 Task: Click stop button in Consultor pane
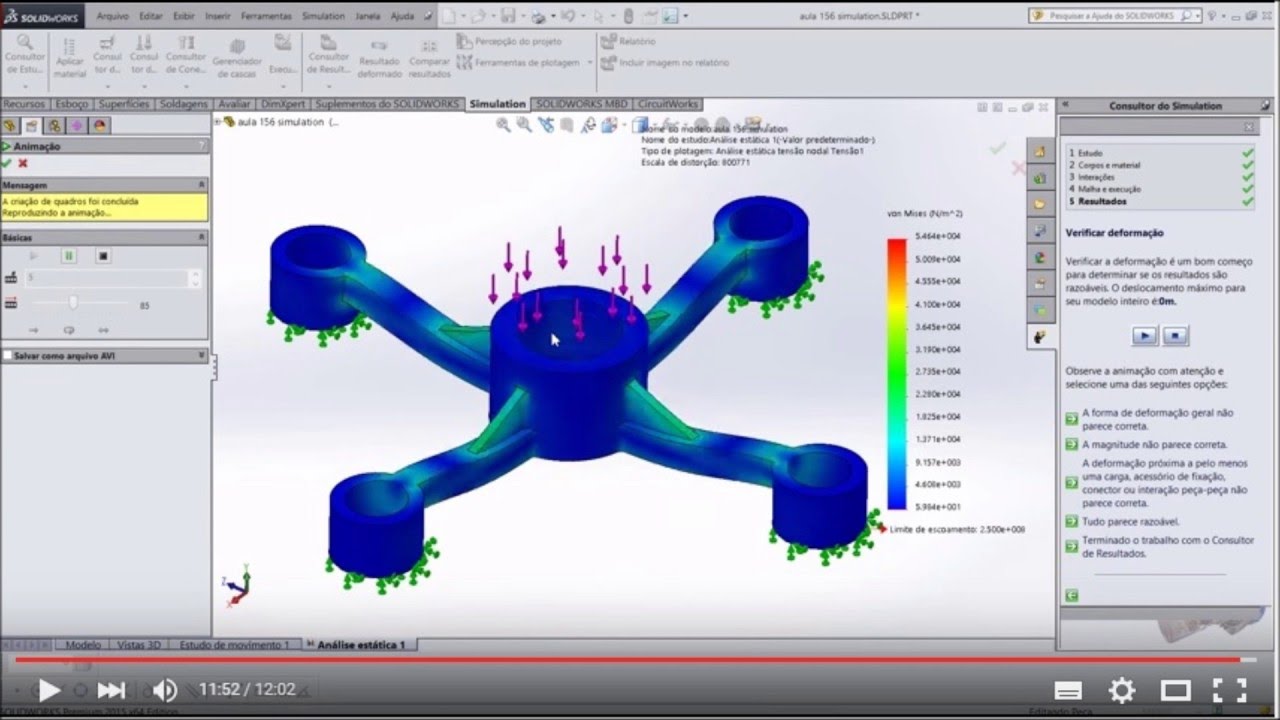click(x=1175, y=336)
